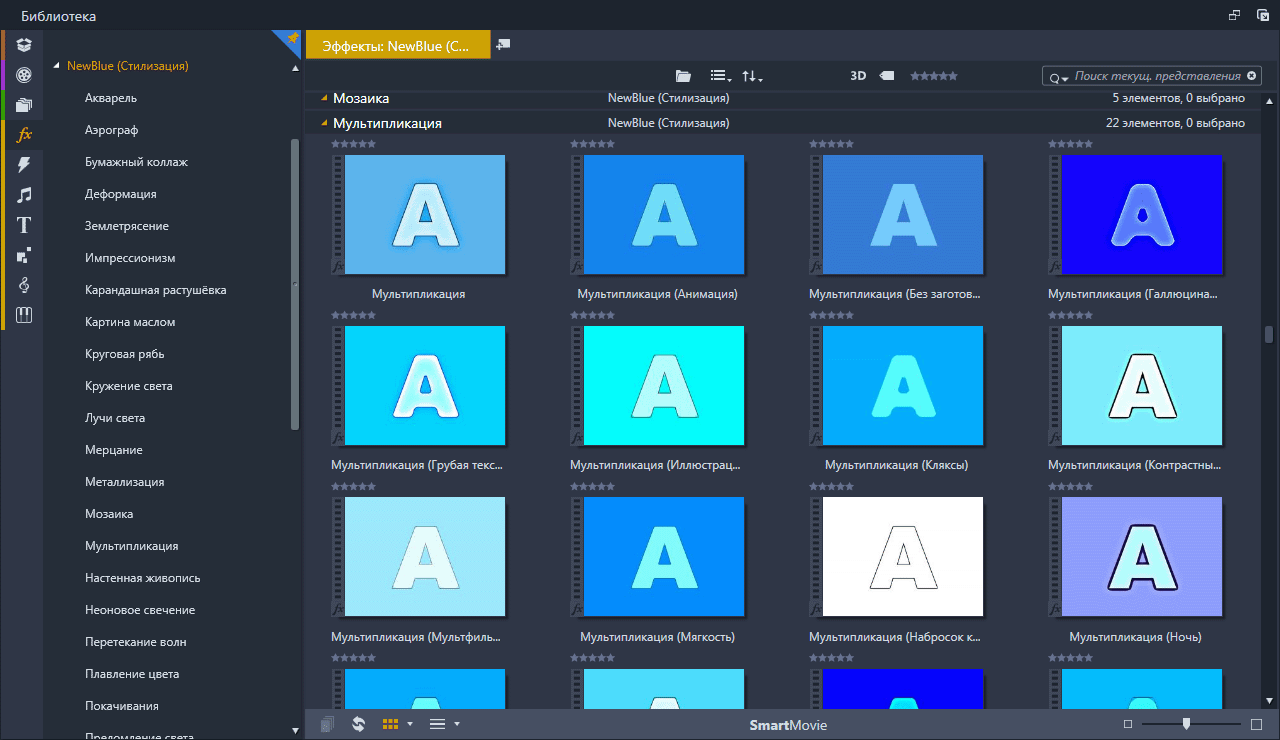
Task: Filter by five-star rating in toolbar
Action: 933,76
